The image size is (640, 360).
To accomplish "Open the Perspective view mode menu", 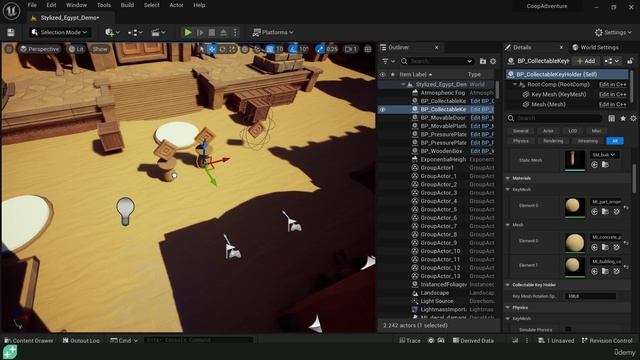I will click(40, 49).
